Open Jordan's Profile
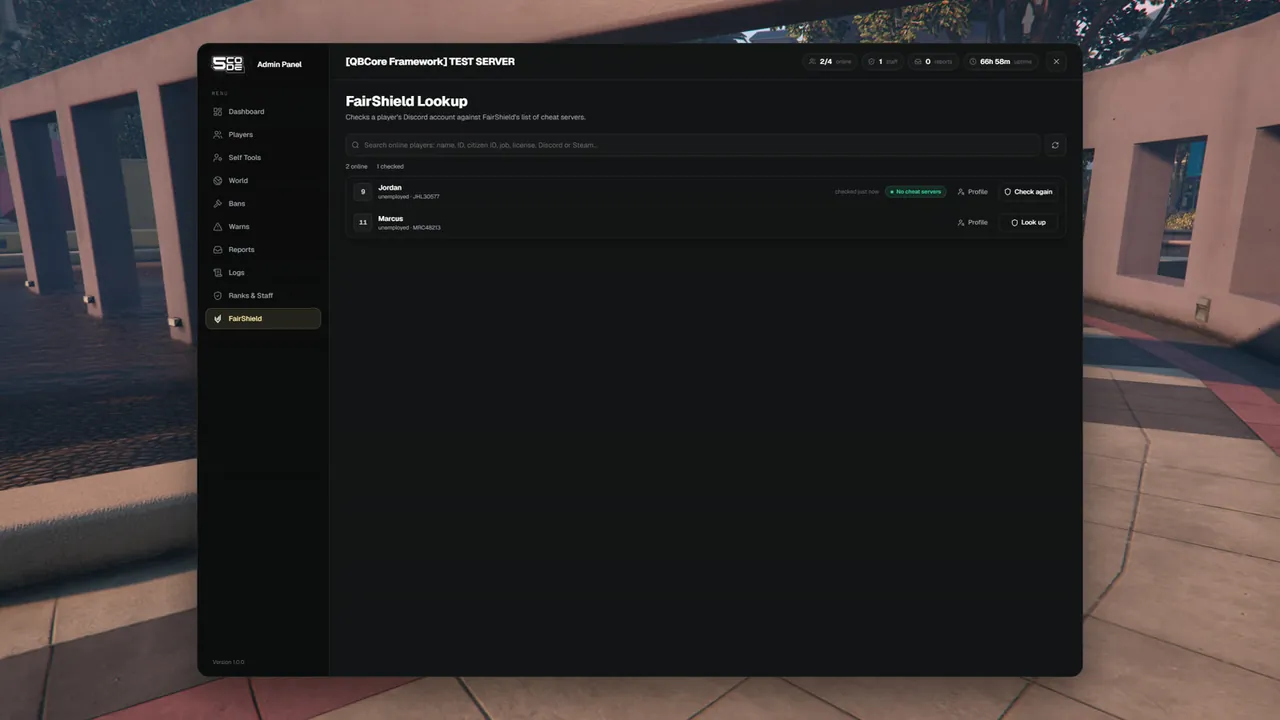This screenshot has height=720, width=1280. tap(972, 192)
